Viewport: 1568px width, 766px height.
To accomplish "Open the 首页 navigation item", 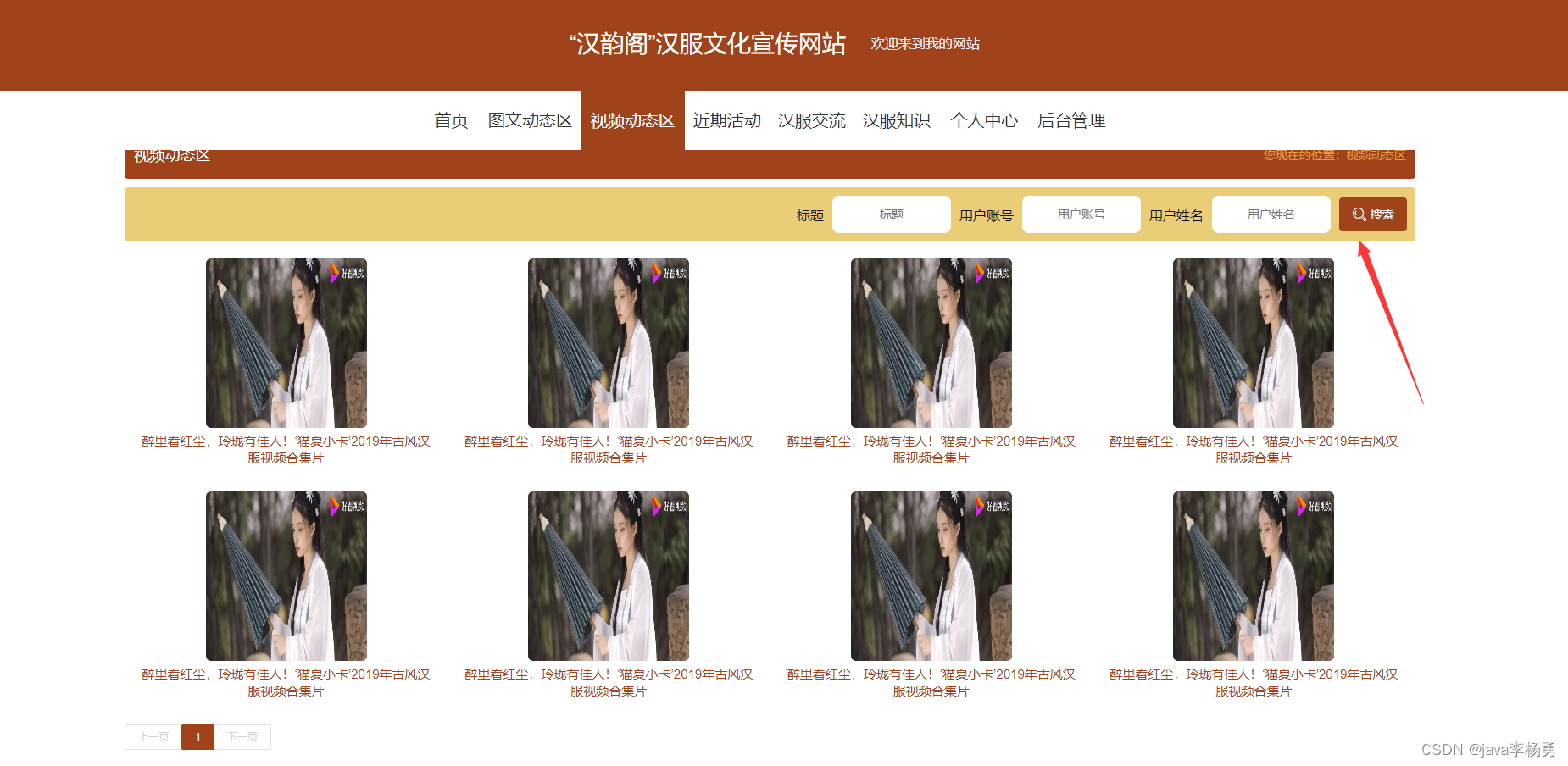I will tap(451, 120).
